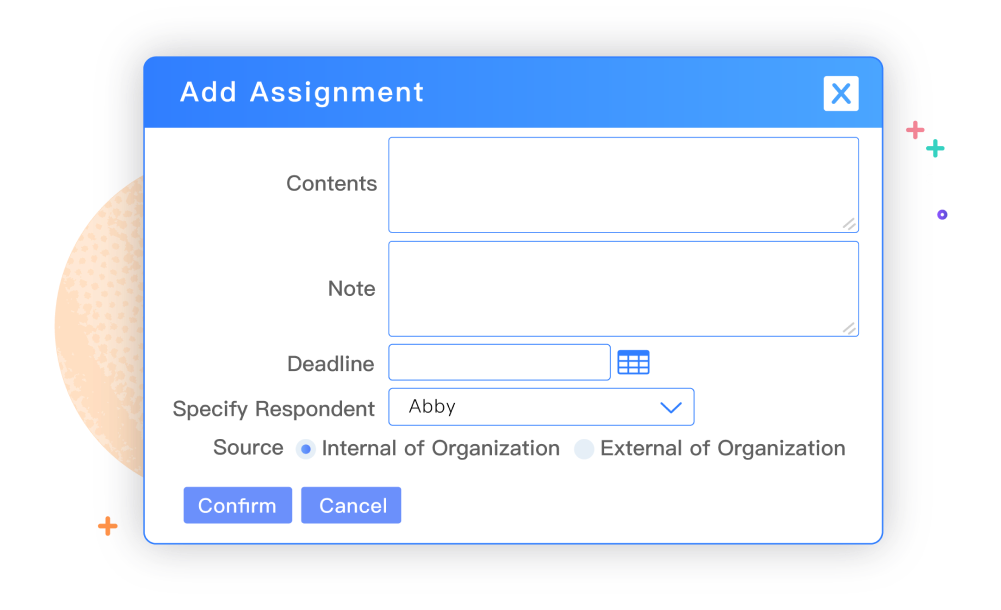Click the Add Assignment title bar text
This screenshot has height=610, width=1001.
point(302,93)
